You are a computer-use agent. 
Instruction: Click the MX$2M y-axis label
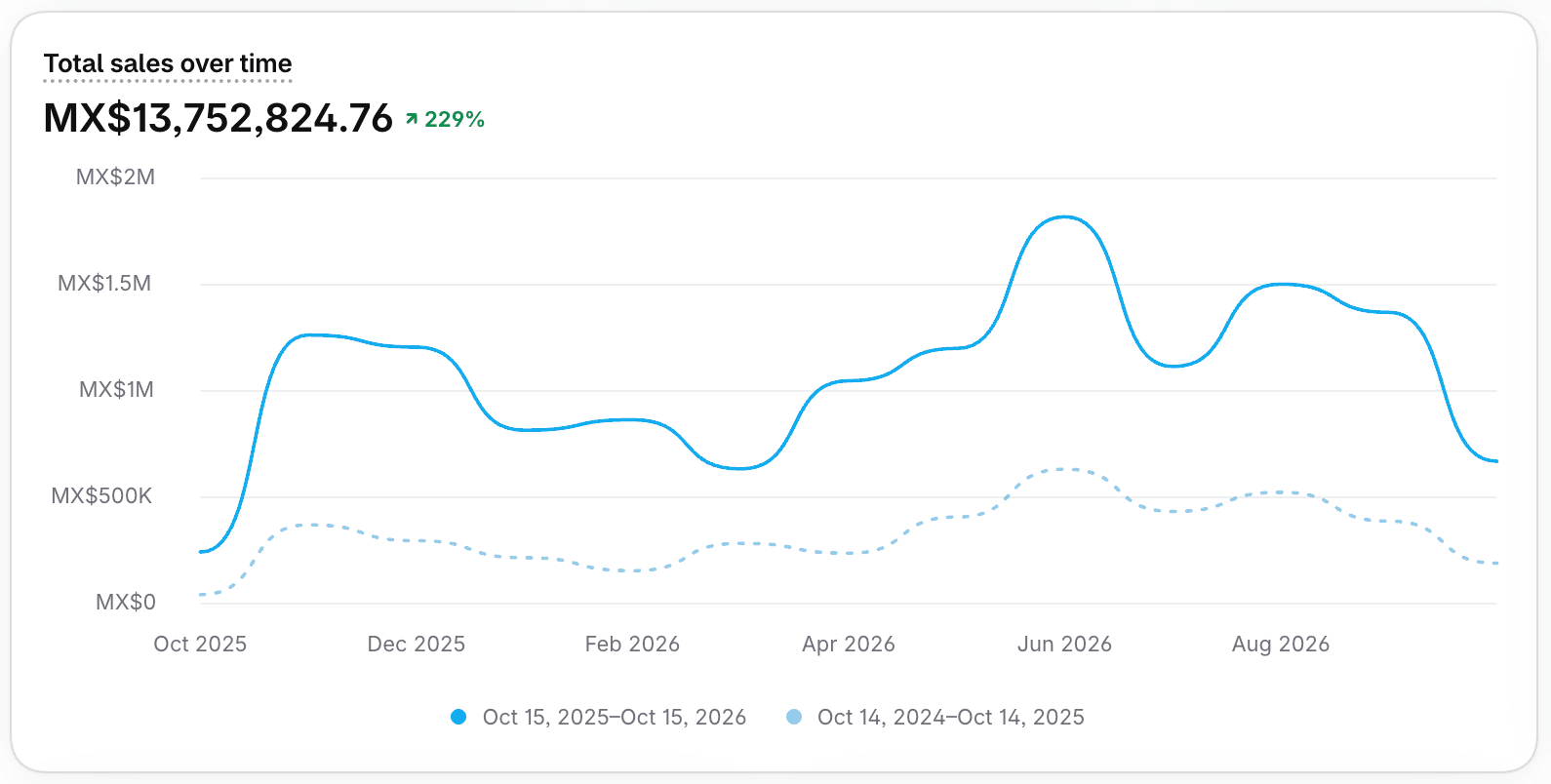coord(115,177)
